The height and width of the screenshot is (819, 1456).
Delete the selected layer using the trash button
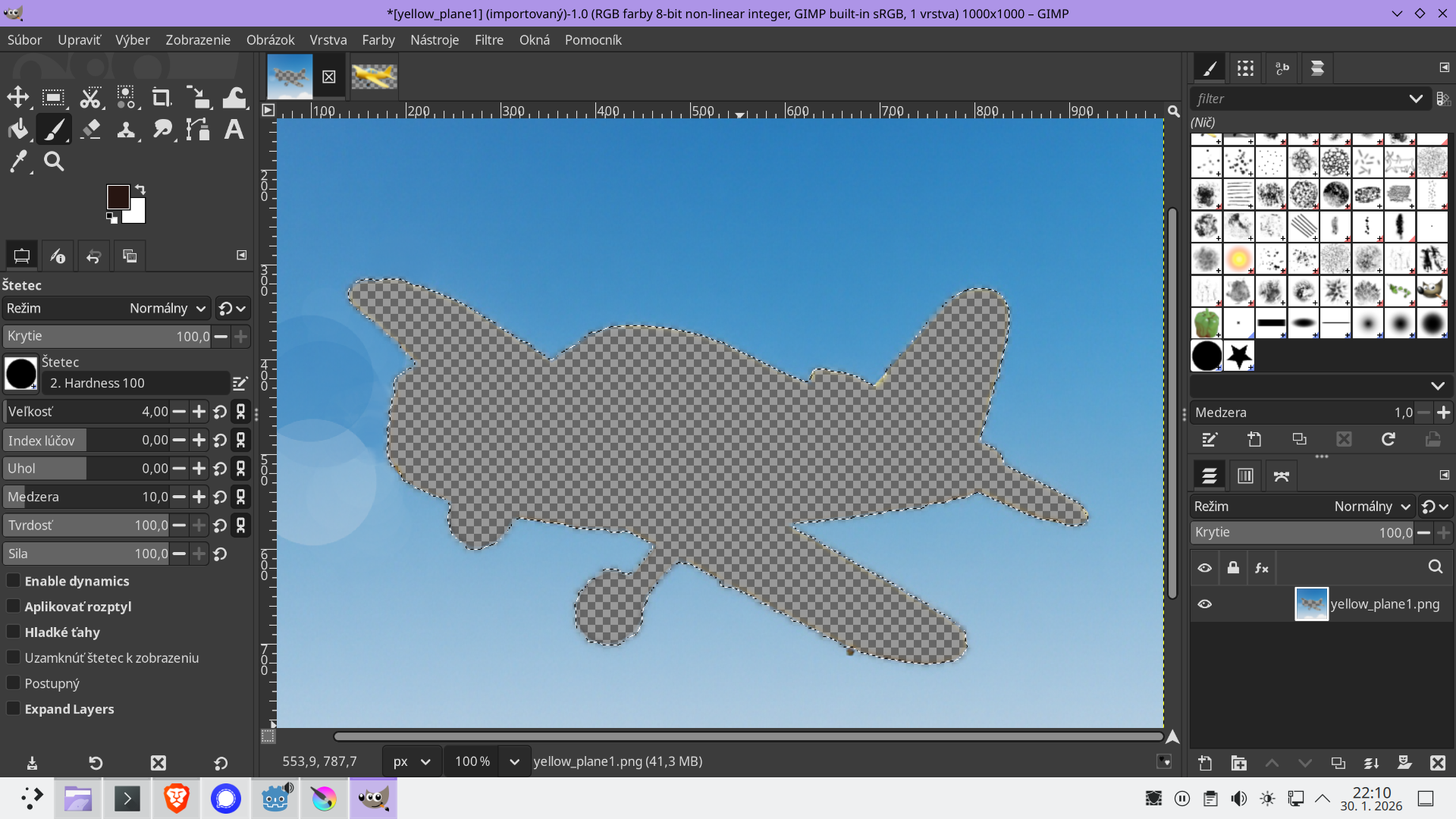coord(1438,763)
